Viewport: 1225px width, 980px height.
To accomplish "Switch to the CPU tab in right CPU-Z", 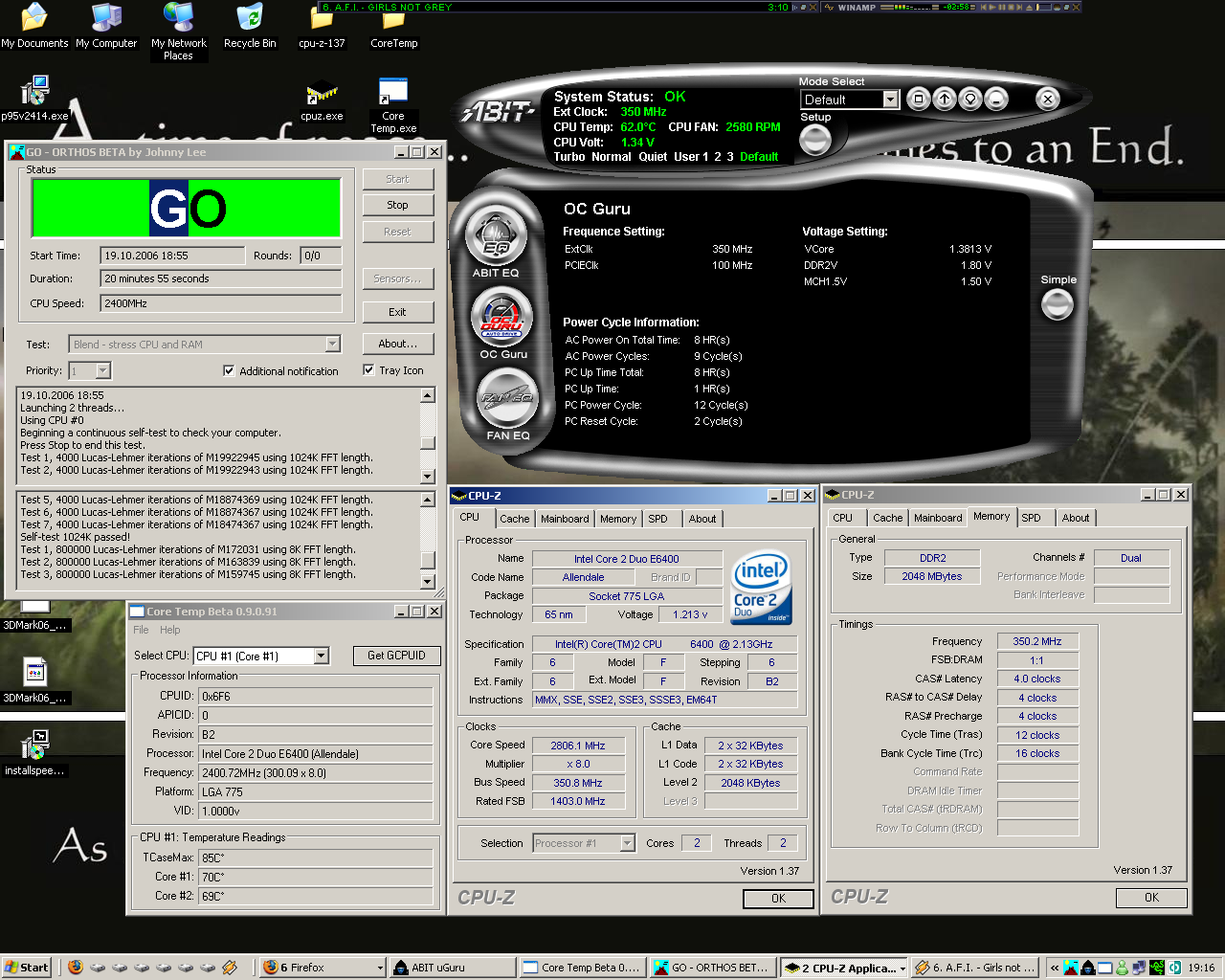I will tap(842, 518).
